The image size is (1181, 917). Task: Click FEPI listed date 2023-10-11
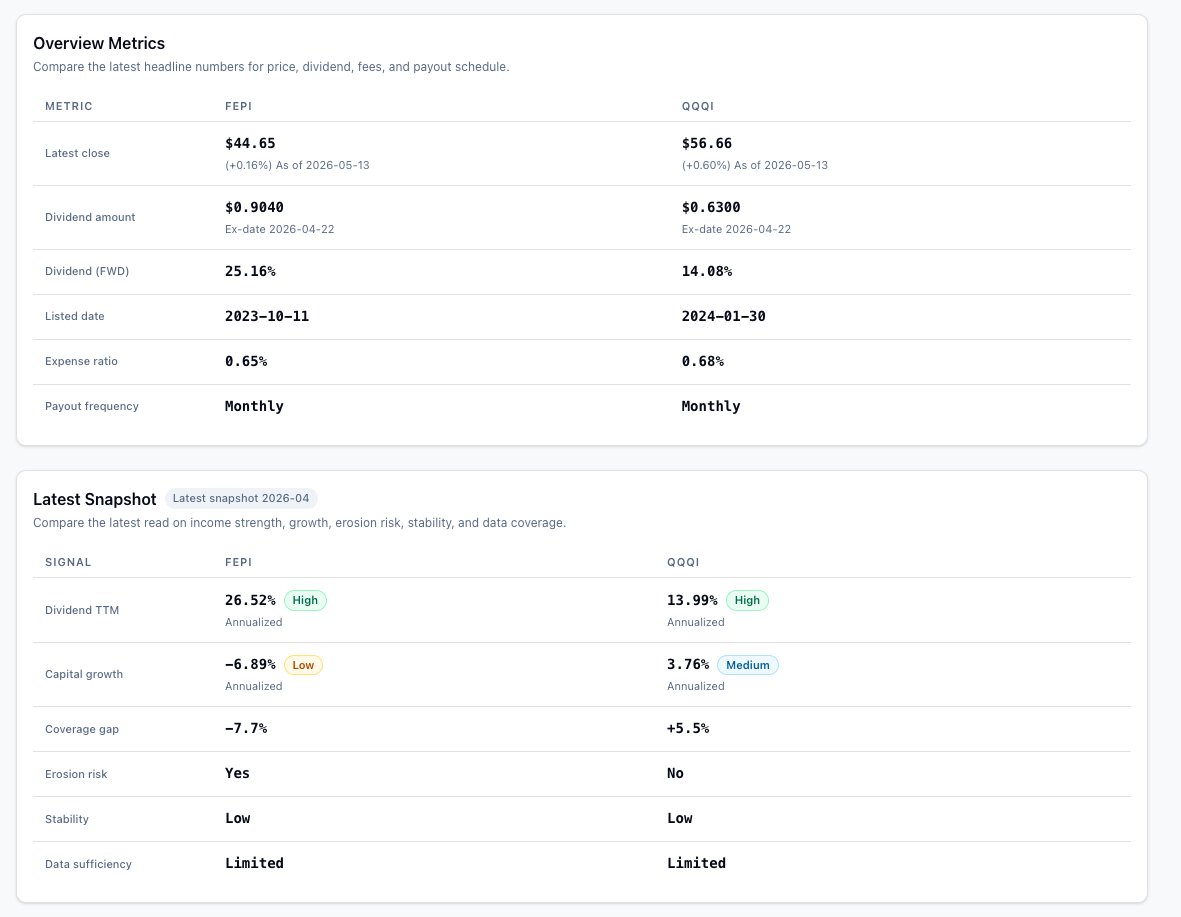(x=267, y=316)
